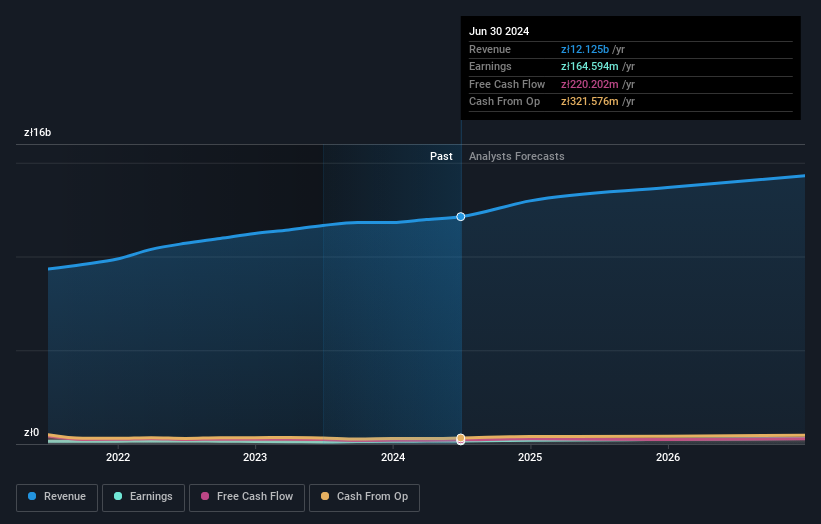Click the Cash From Op label in tooltip
This screenshot has height=524, width=821.
click(x=504, y=102)
